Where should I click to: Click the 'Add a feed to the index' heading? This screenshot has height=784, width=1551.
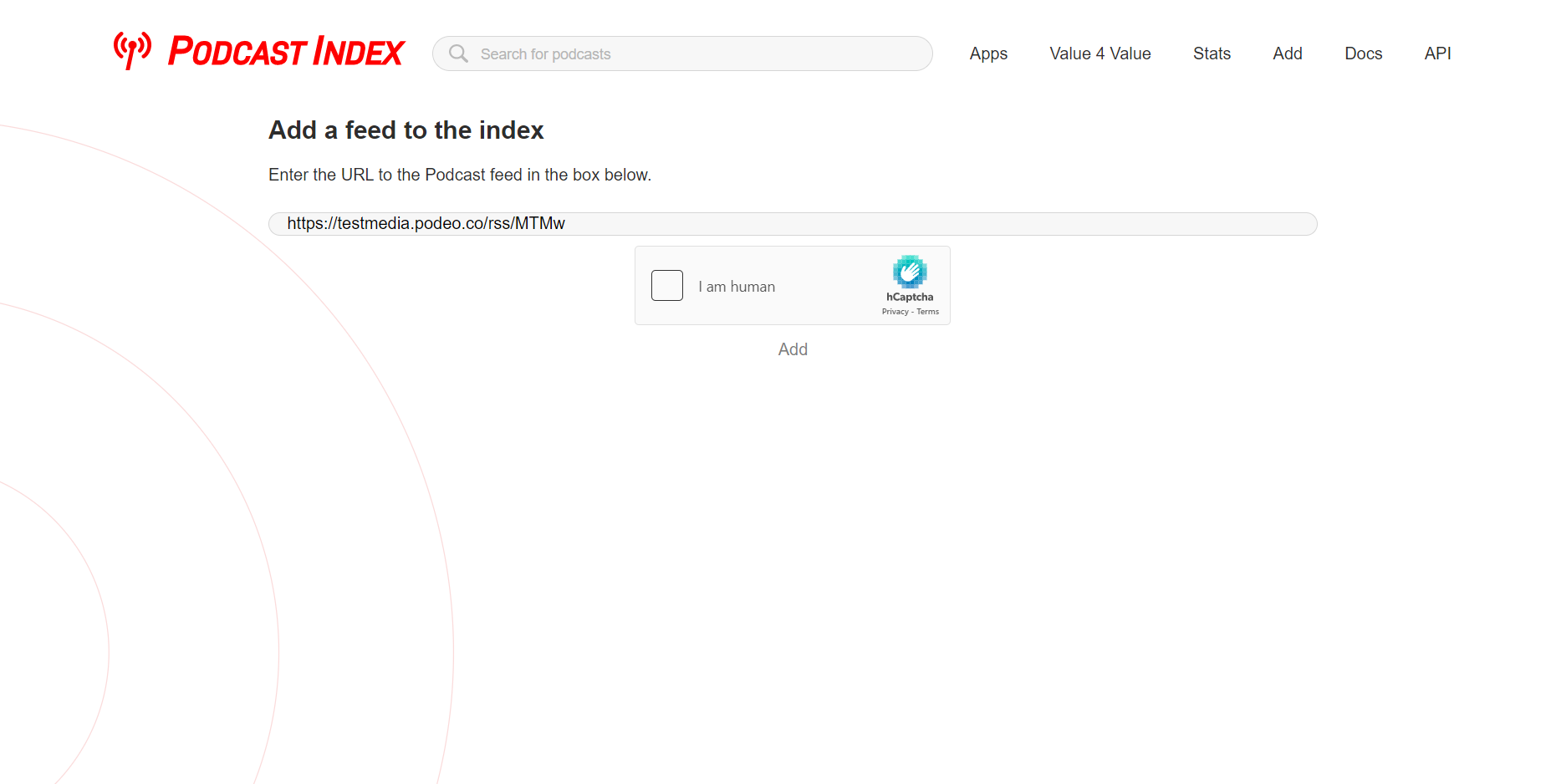click(406, 130)
